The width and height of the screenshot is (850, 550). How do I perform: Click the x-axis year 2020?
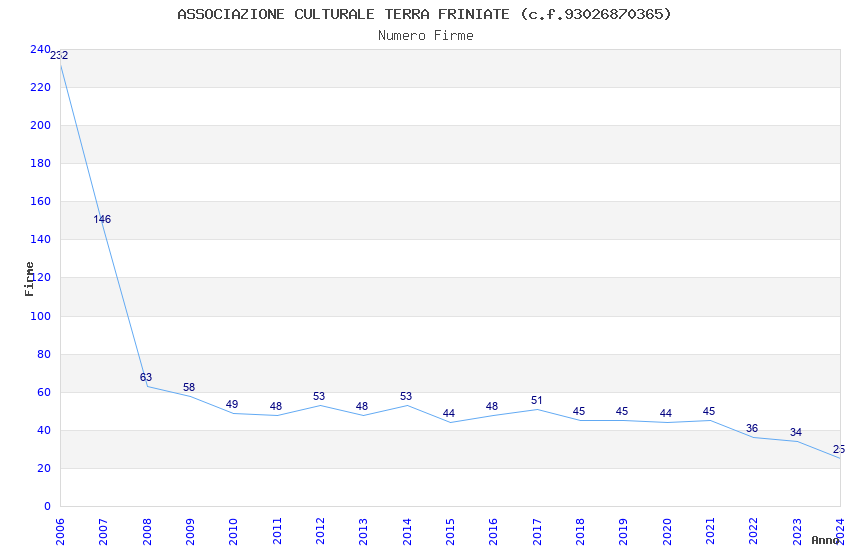667,532
